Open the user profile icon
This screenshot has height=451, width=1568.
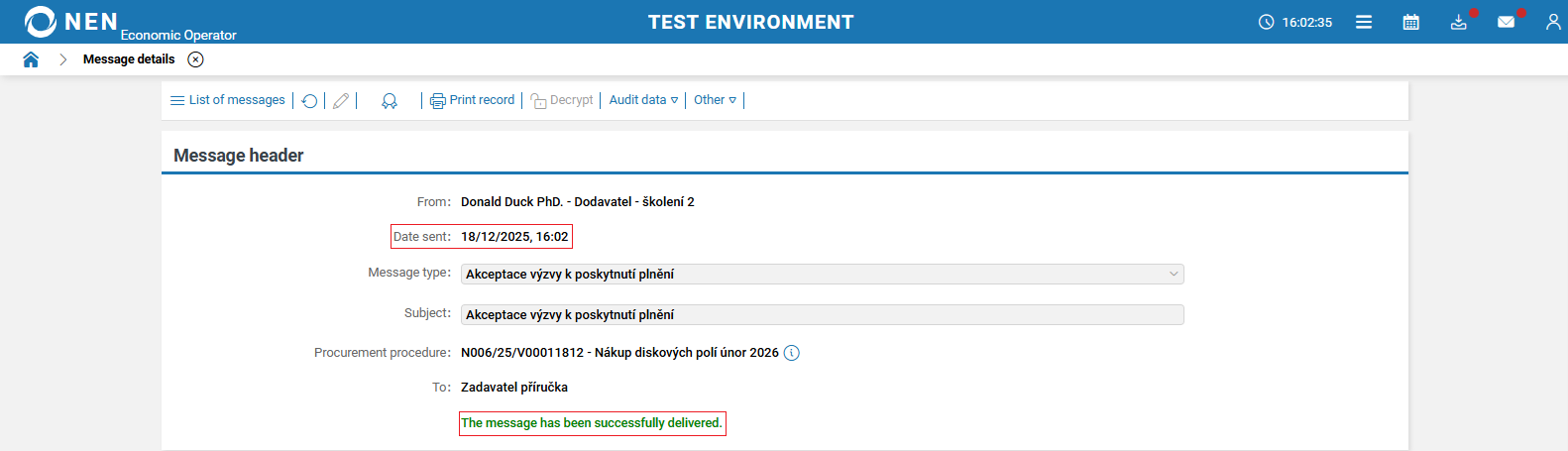1553,22
